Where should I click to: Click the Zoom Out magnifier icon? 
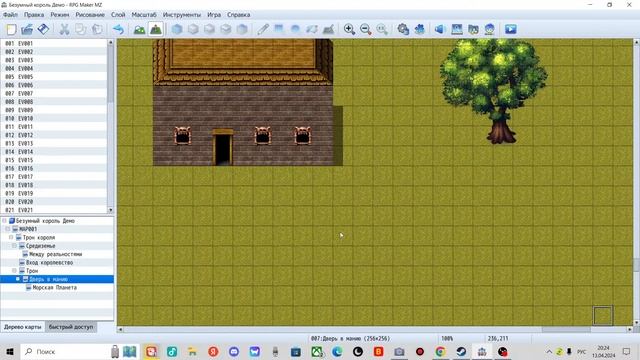[366, 29]
